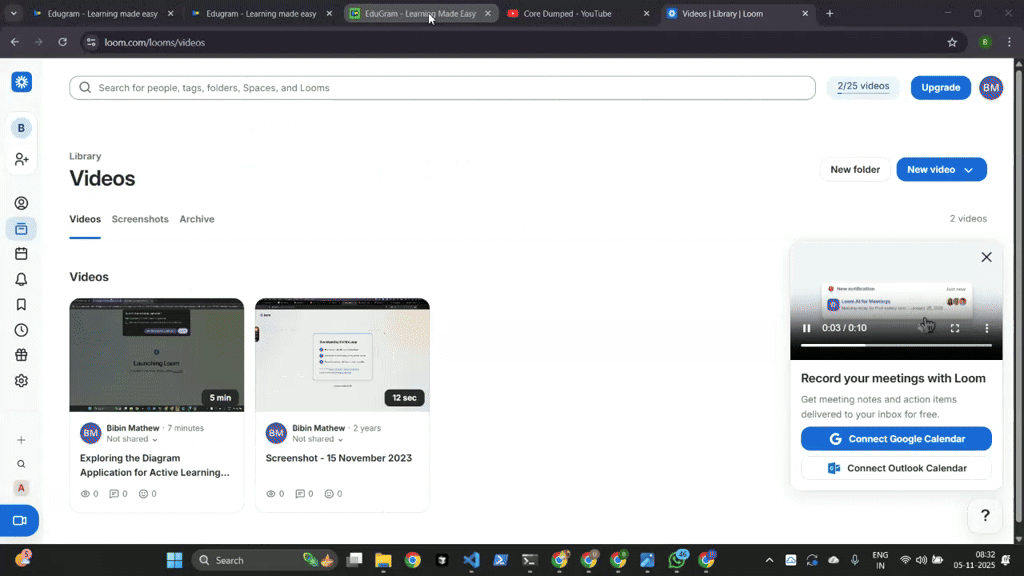
Task: Open the bookmarks icon in sidebar
Action: (x=22, y=304)
